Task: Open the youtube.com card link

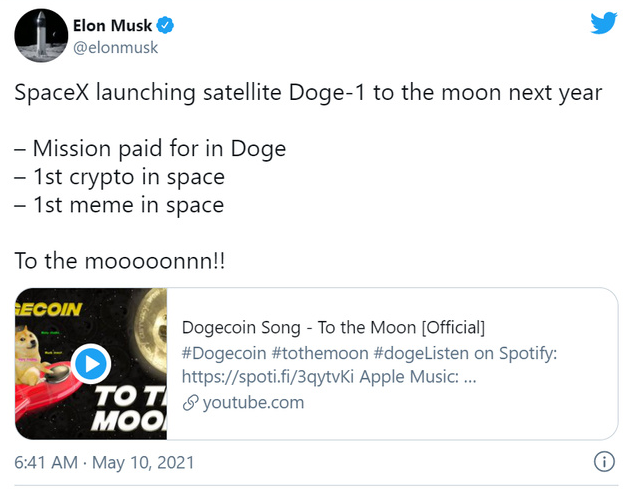Action: pos(253,403)
